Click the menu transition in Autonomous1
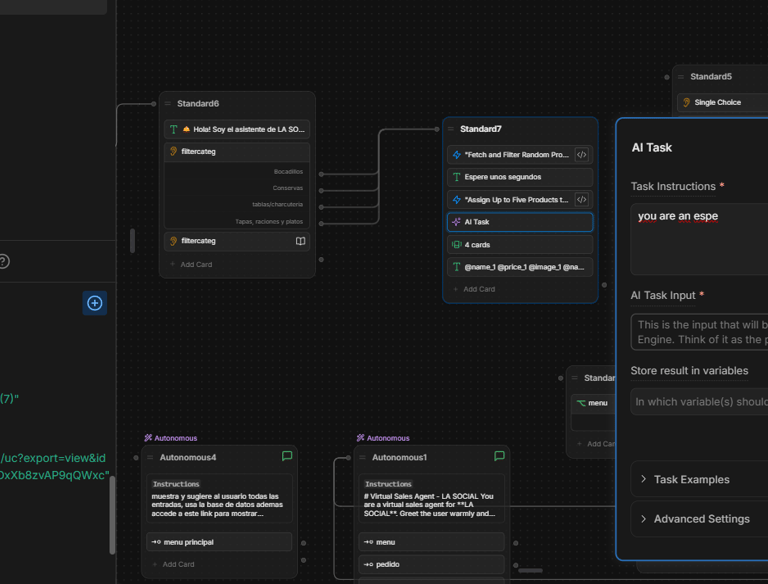 tap(432, 542)
